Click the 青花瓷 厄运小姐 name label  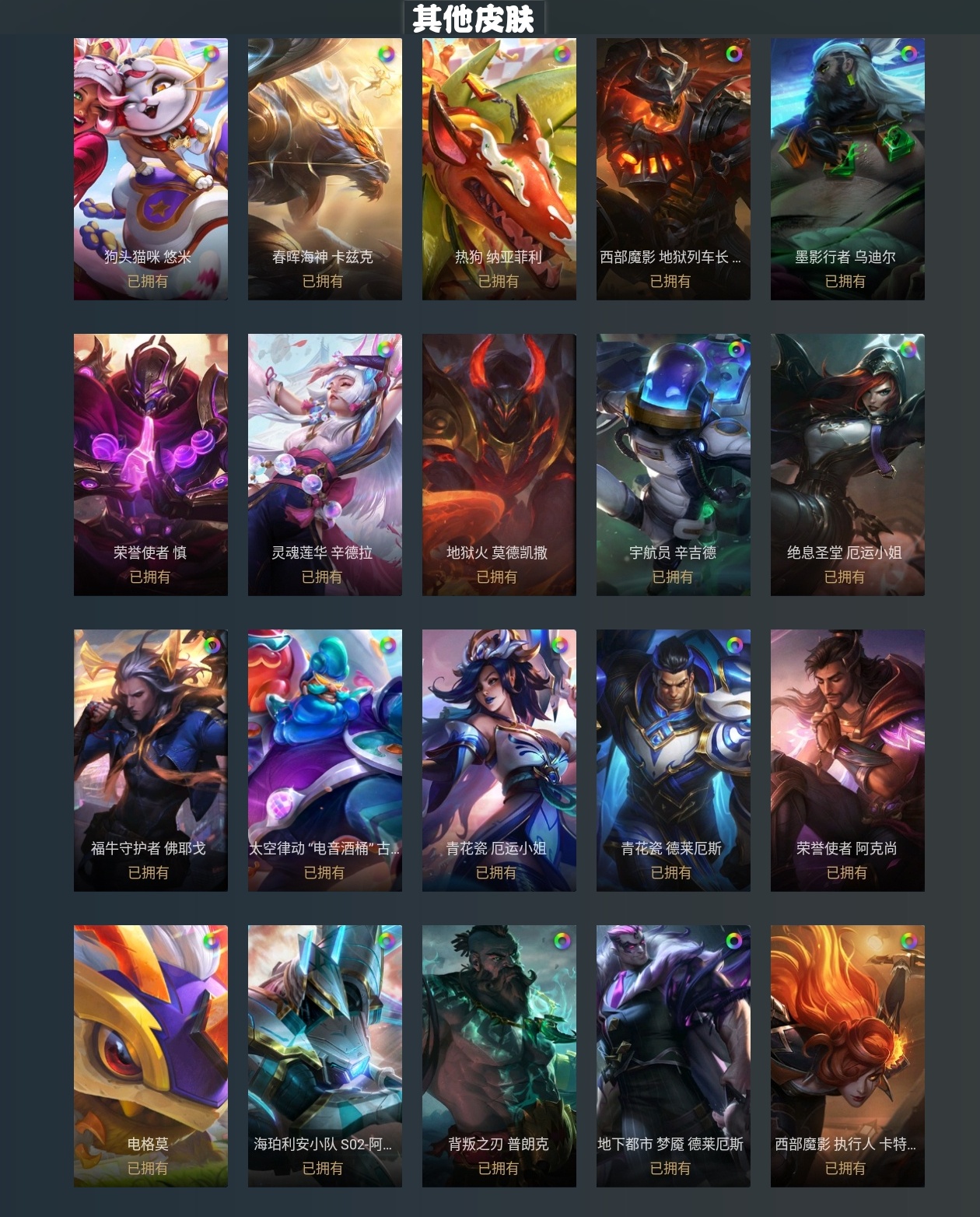coord(496,848)
